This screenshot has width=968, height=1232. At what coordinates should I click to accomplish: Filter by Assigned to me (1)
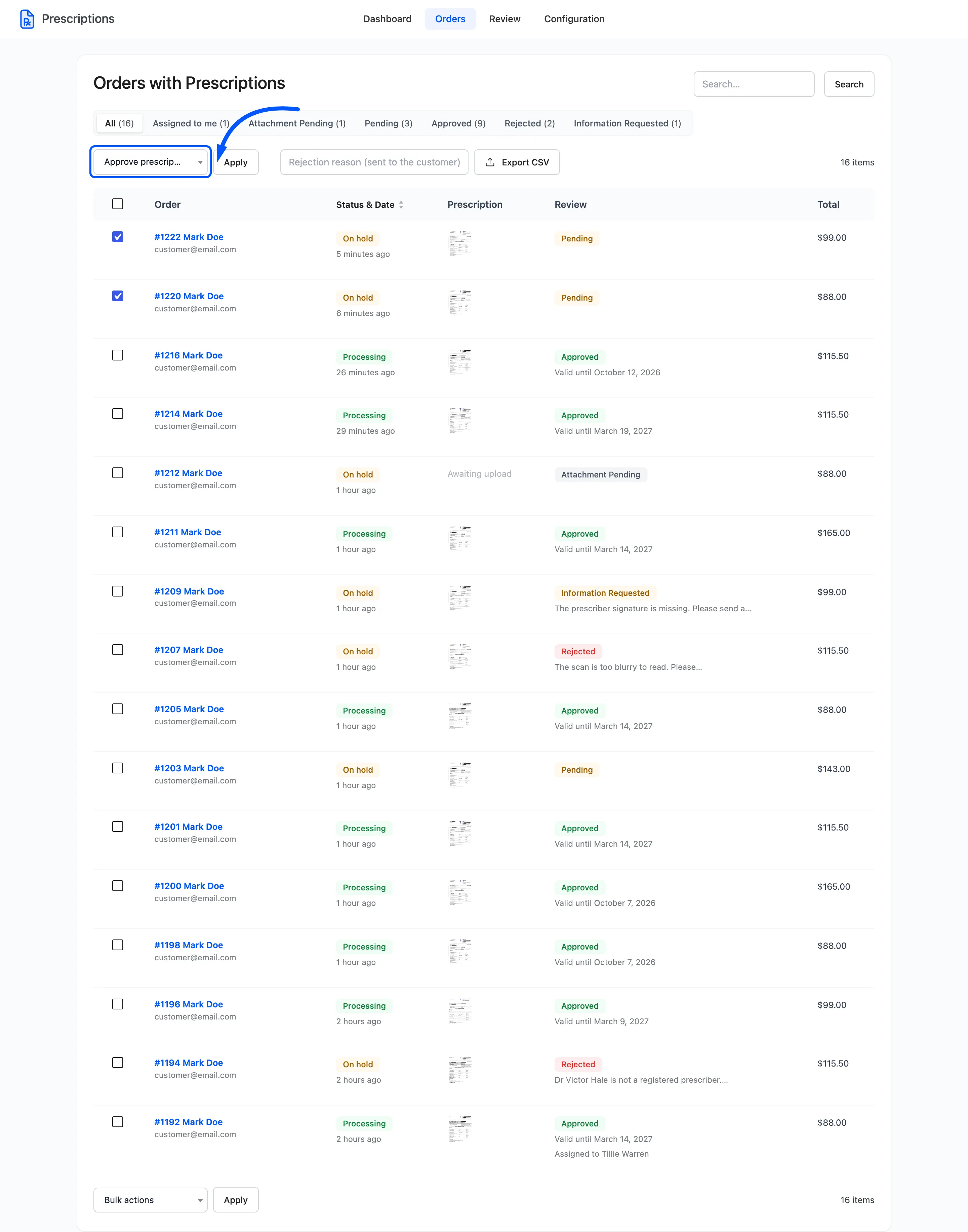point(191,123)
